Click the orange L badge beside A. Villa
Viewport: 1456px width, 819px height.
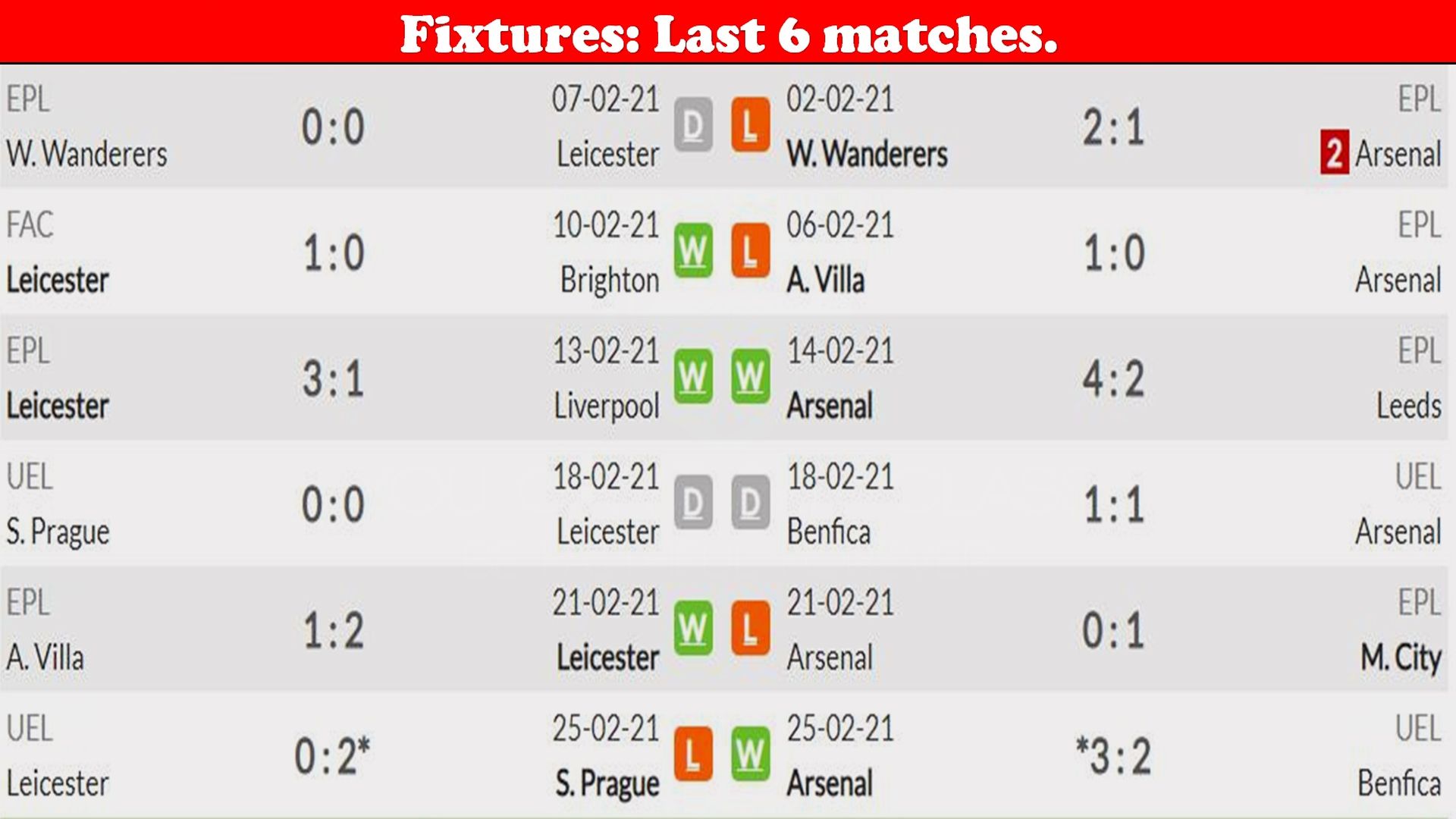(751, 251)
